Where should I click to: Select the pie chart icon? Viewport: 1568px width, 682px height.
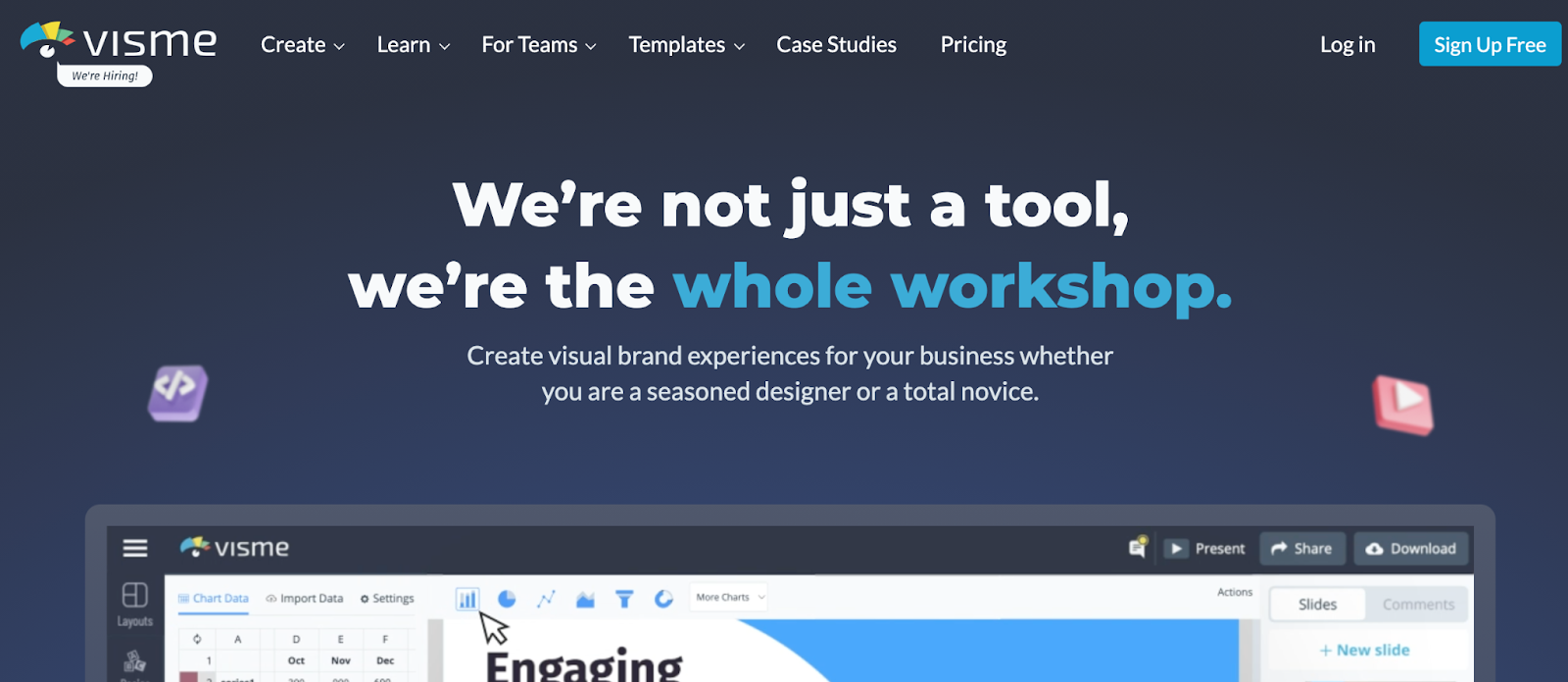click(507, 599)
